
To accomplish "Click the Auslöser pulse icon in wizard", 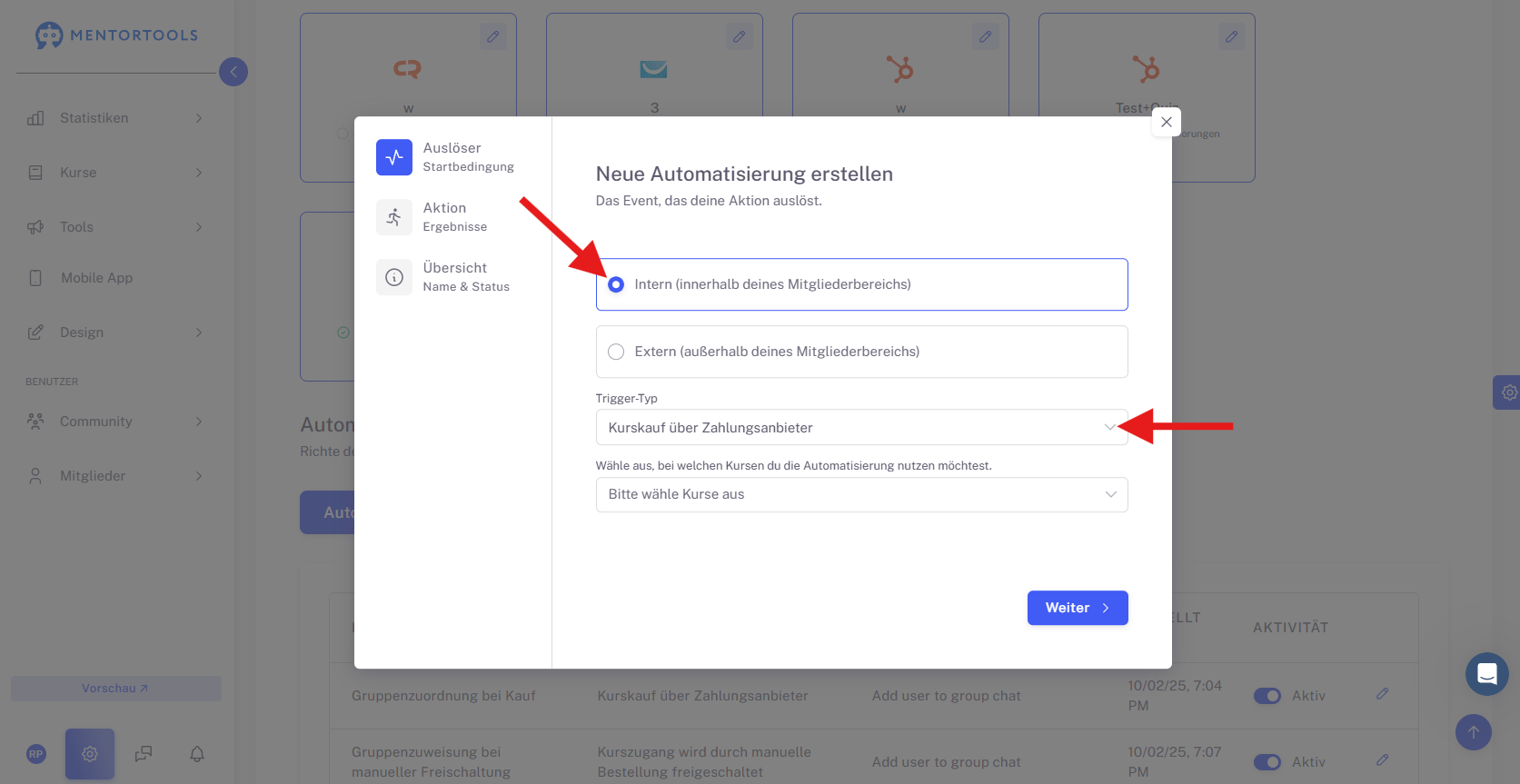I will coord(394,157).
